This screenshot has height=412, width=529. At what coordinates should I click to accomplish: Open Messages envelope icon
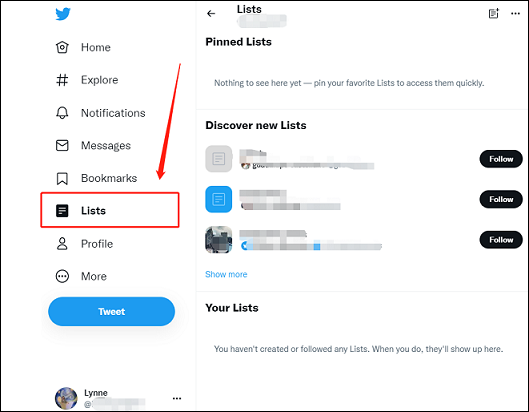62,145
